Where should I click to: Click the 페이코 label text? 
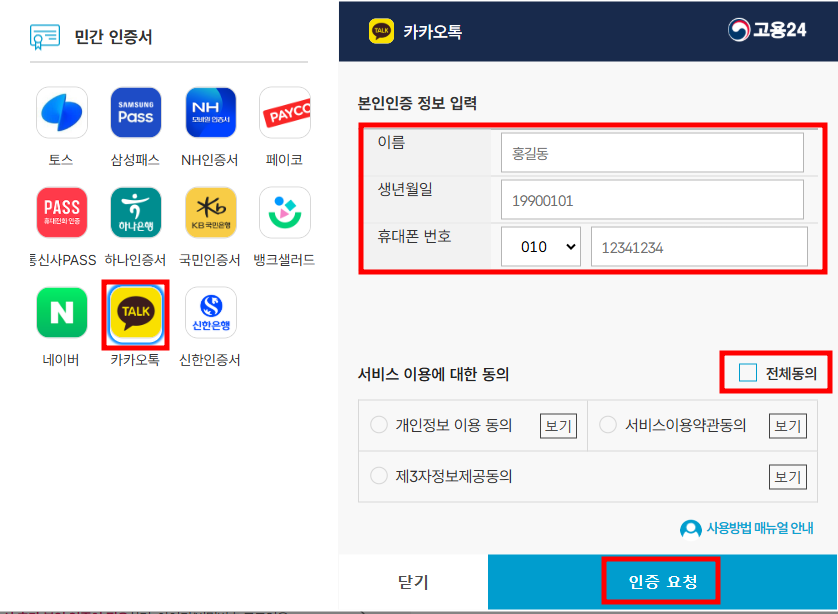[x=284, y=160]
